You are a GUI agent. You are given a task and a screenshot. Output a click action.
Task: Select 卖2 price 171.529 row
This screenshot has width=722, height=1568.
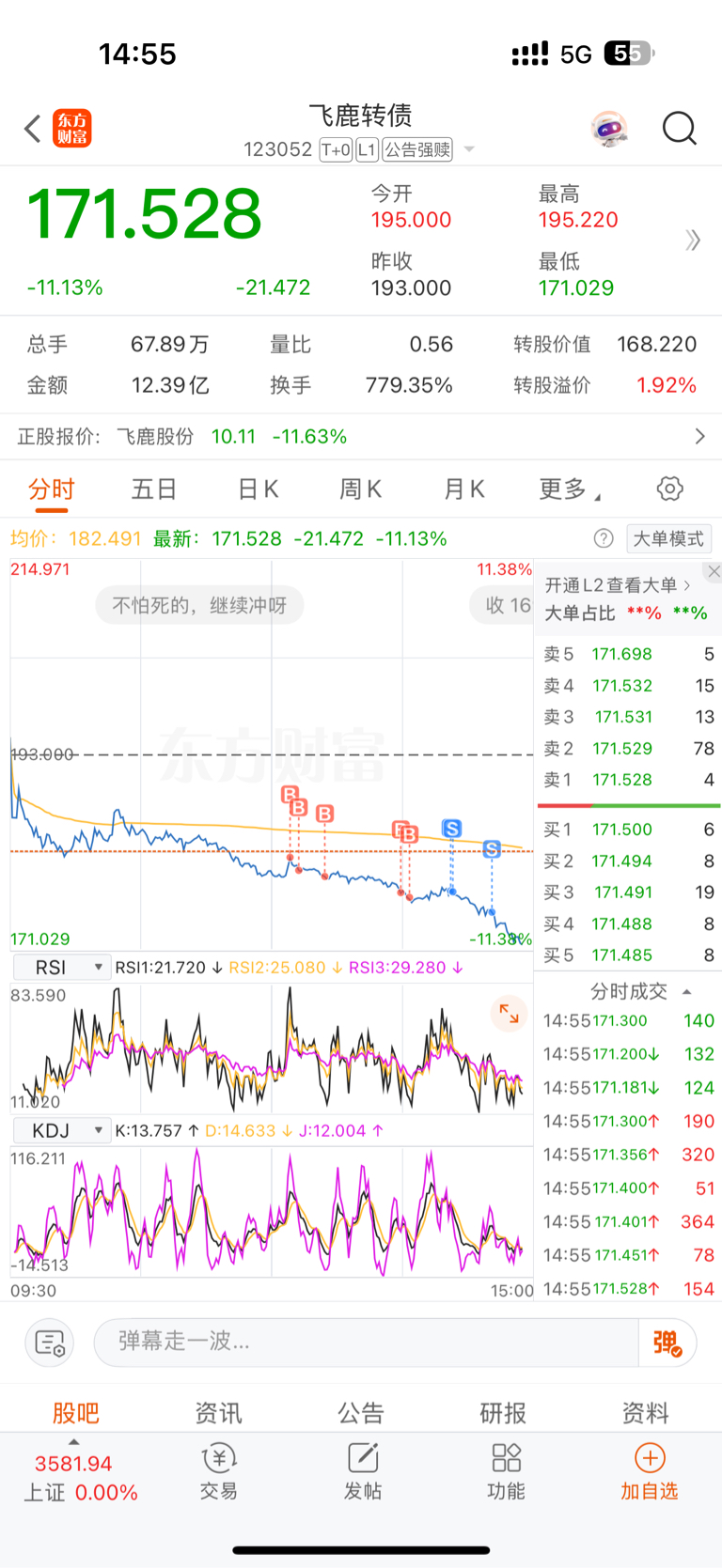coord(628,749)
